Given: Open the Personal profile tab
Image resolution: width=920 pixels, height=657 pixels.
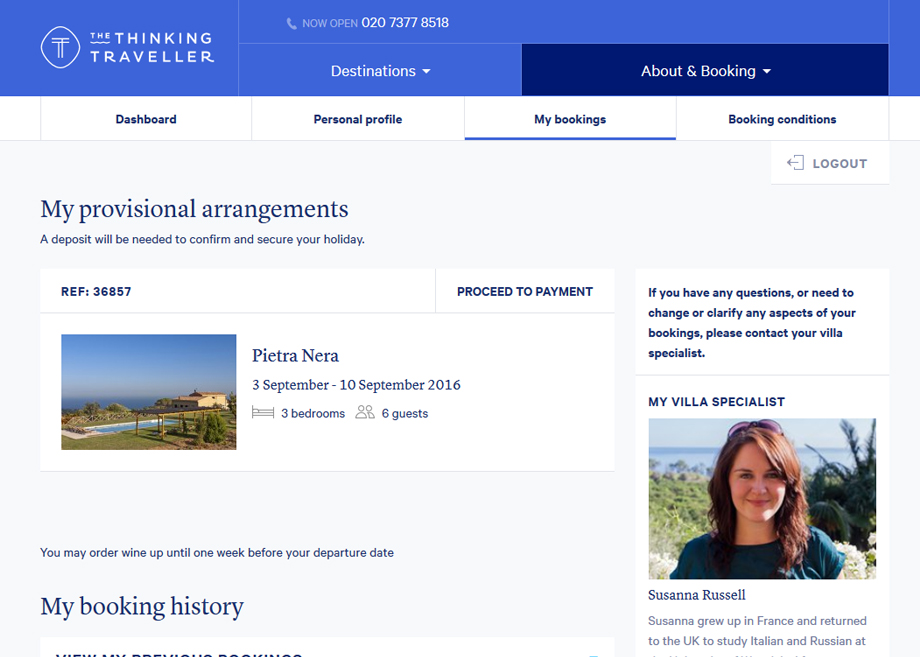Looking at the screenshot, I should click(x=358, y=119).
